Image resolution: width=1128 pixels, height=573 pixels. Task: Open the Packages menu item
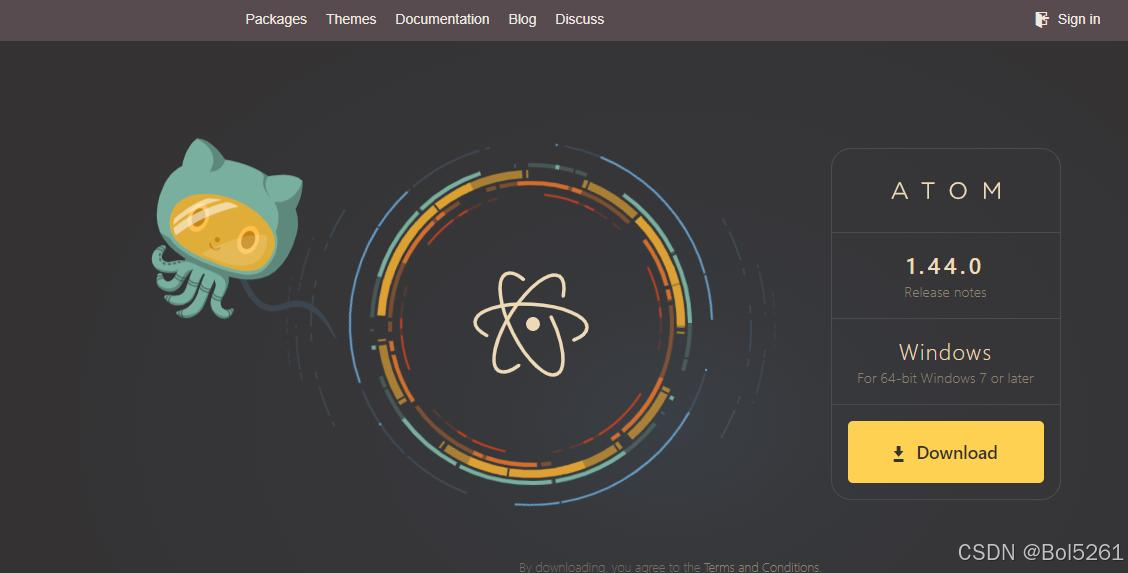coord(276,19)
